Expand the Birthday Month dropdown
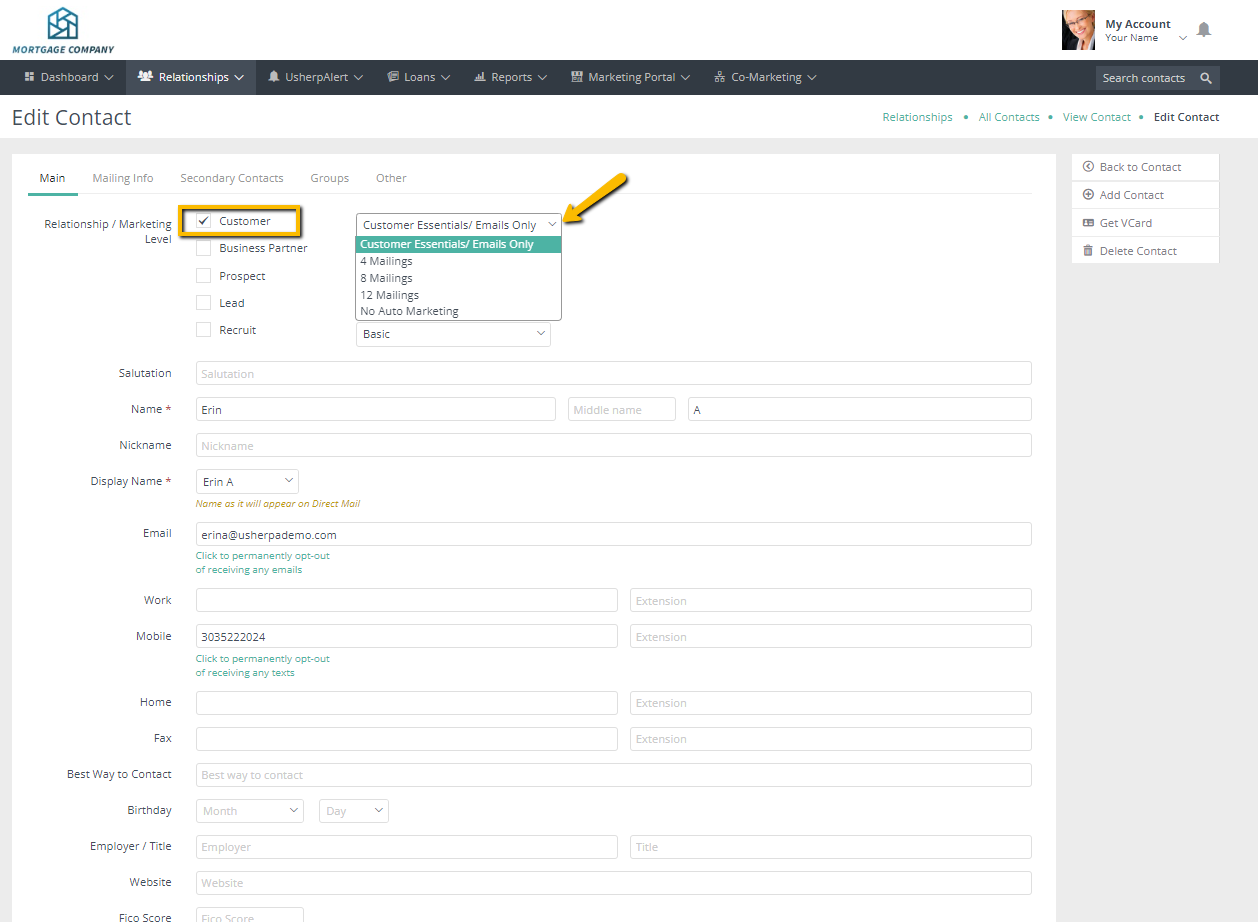 coord(251,811)
